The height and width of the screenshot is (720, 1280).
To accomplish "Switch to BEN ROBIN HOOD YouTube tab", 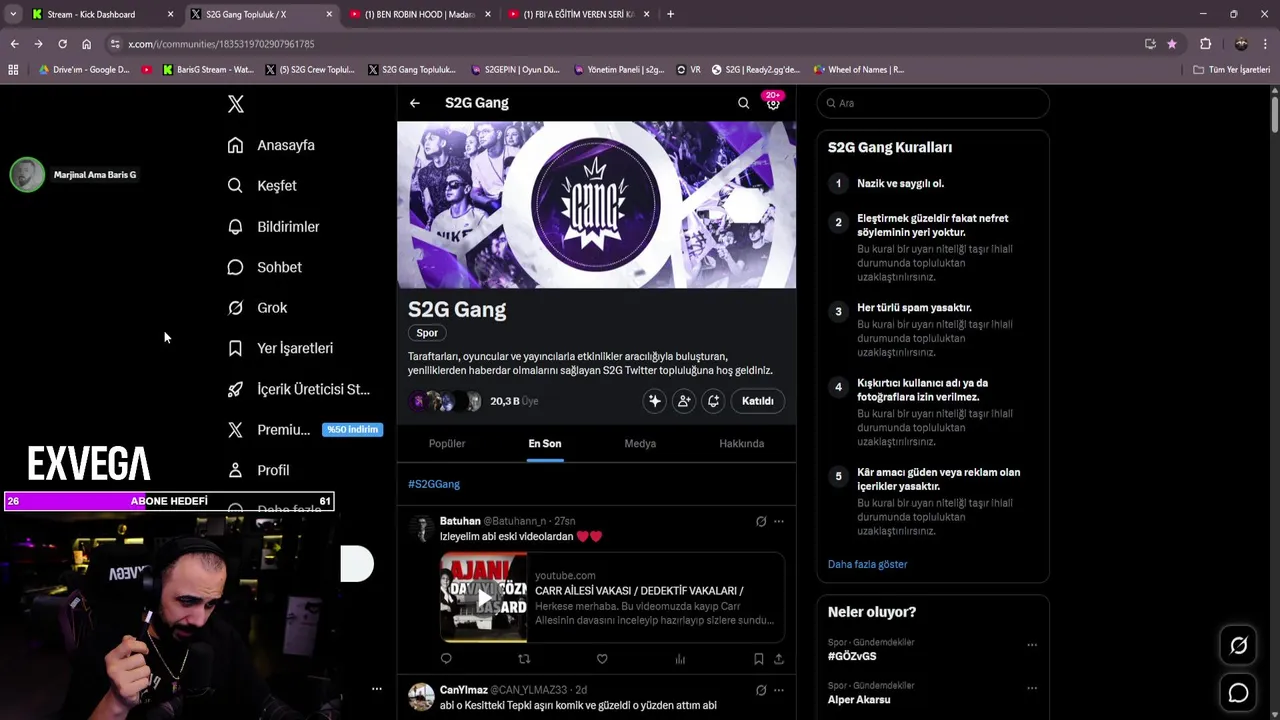I will (x=419, y=14).
